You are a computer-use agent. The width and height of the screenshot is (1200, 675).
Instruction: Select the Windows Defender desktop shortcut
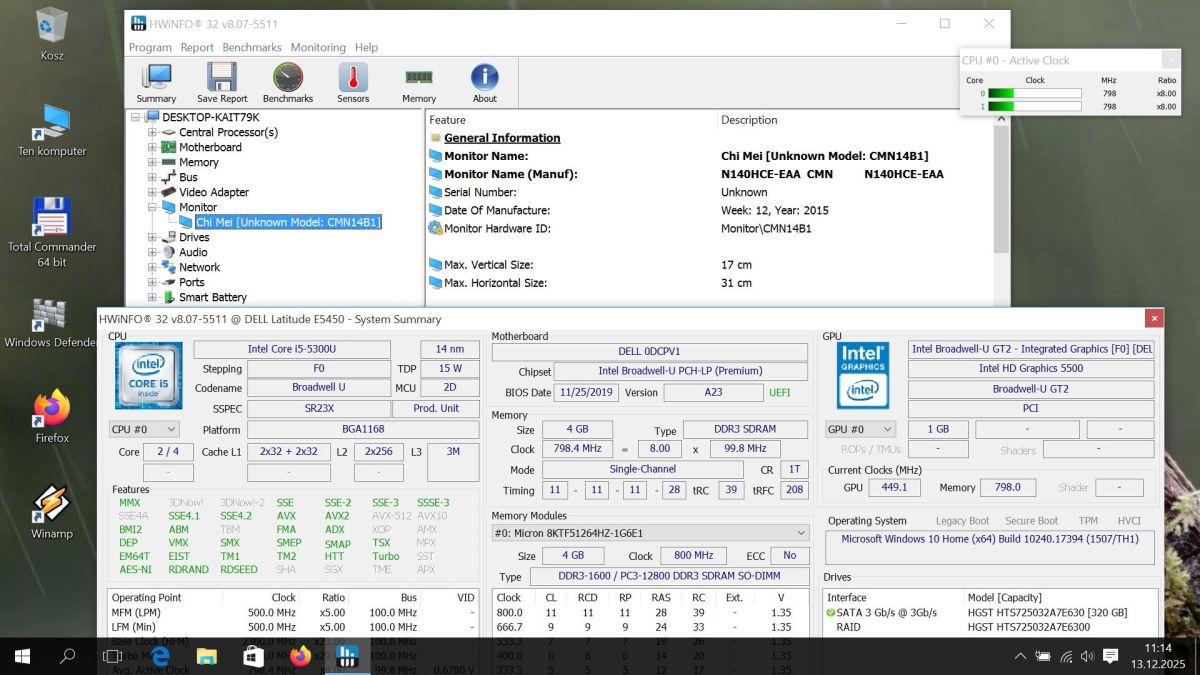(x=52, y=322)
